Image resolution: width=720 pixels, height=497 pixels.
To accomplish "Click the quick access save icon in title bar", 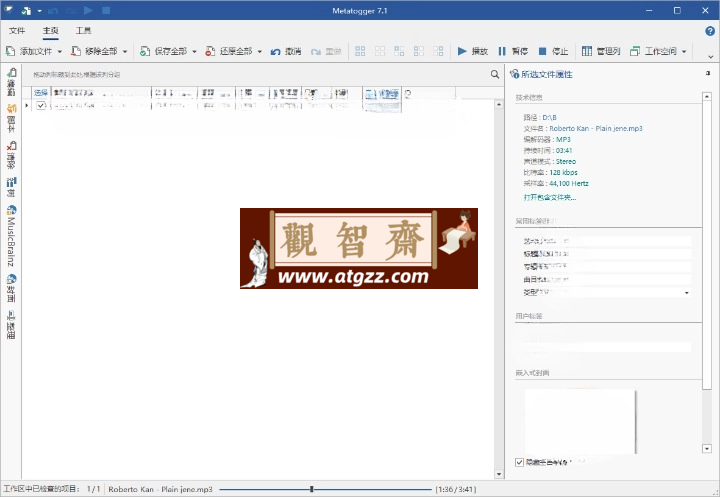I will point(26,10).
